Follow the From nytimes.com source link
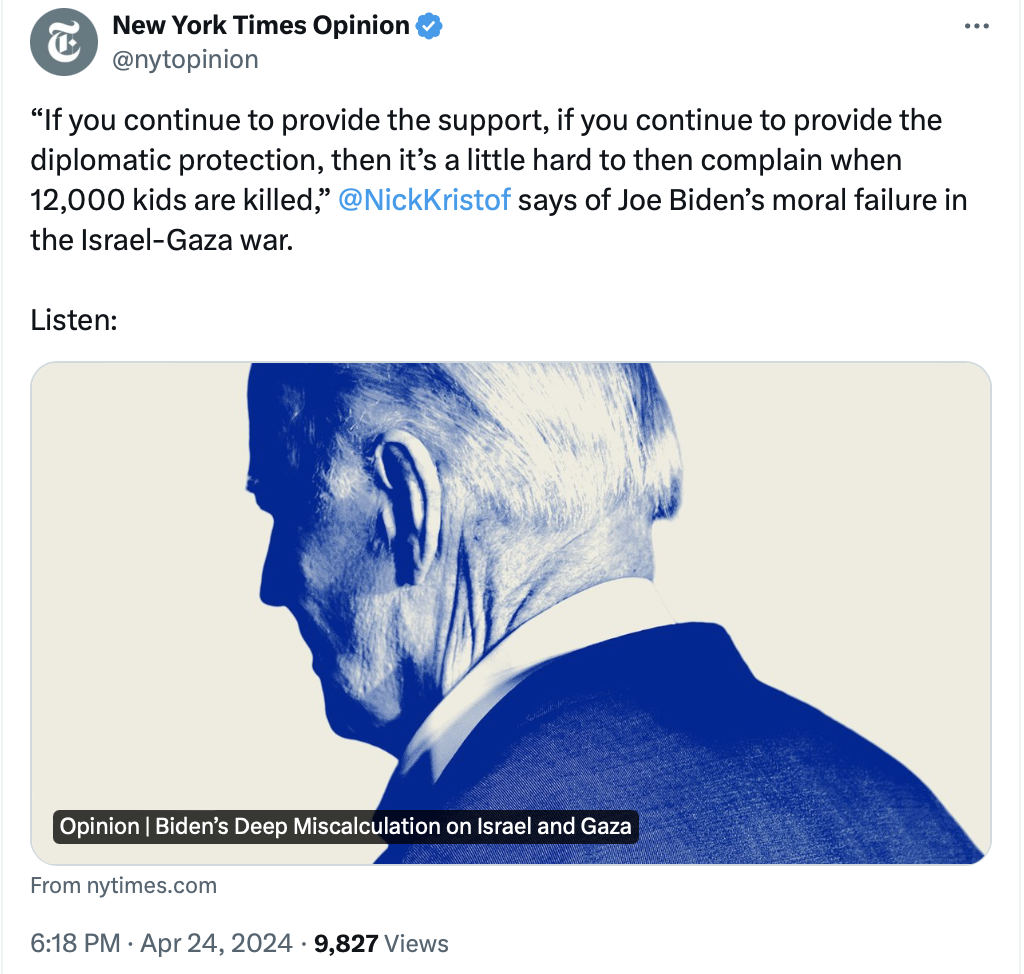The width and height of the screenshot is (1024, 974). 124,885
